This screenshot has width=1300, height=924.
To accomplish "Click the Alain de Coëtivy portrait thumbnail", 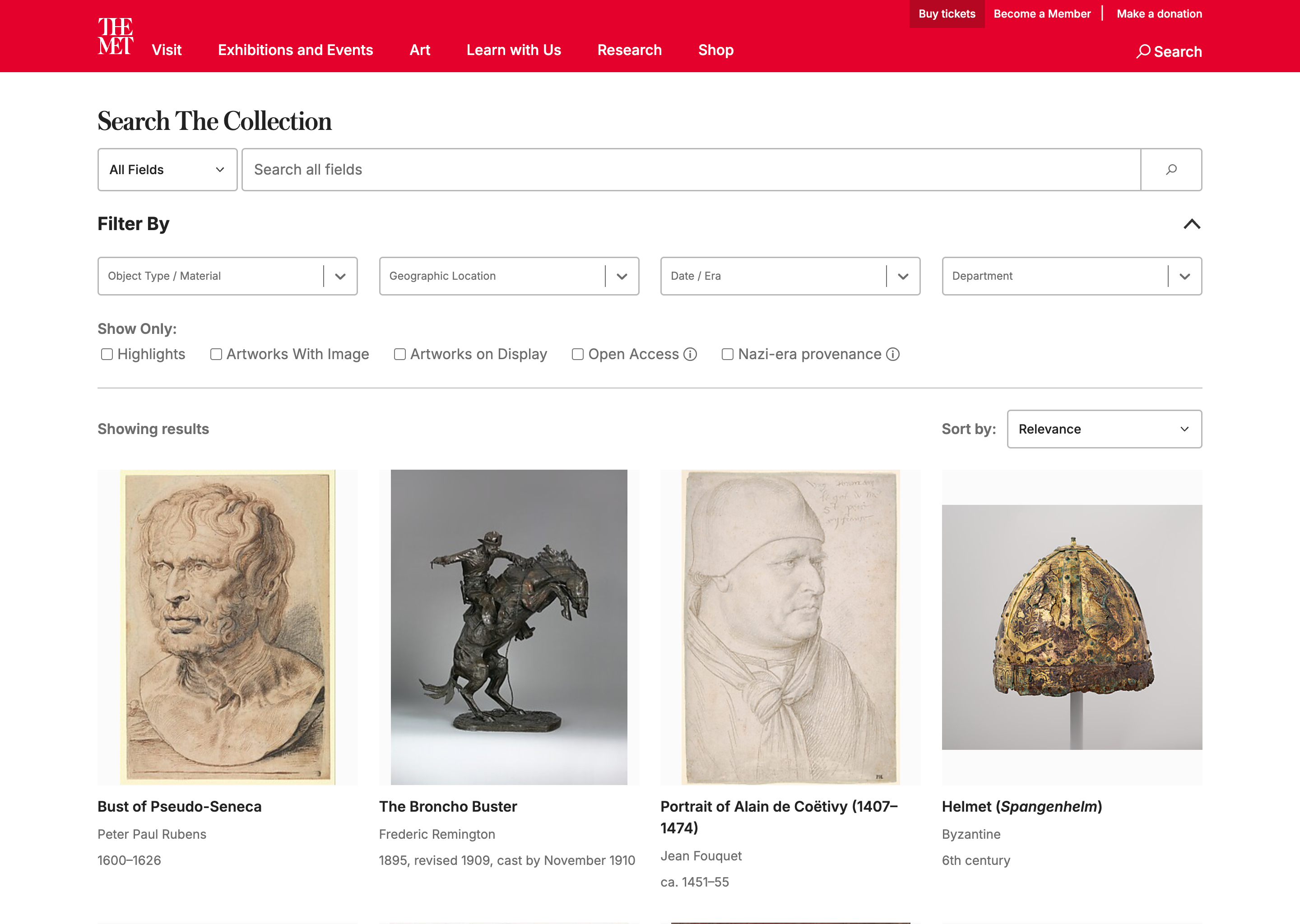I will coord(790,627).
